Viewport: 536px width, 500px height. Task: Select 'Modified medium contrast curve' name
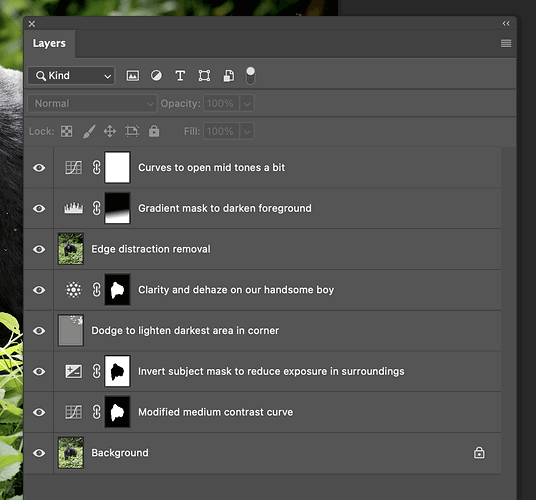coord(216,412)
